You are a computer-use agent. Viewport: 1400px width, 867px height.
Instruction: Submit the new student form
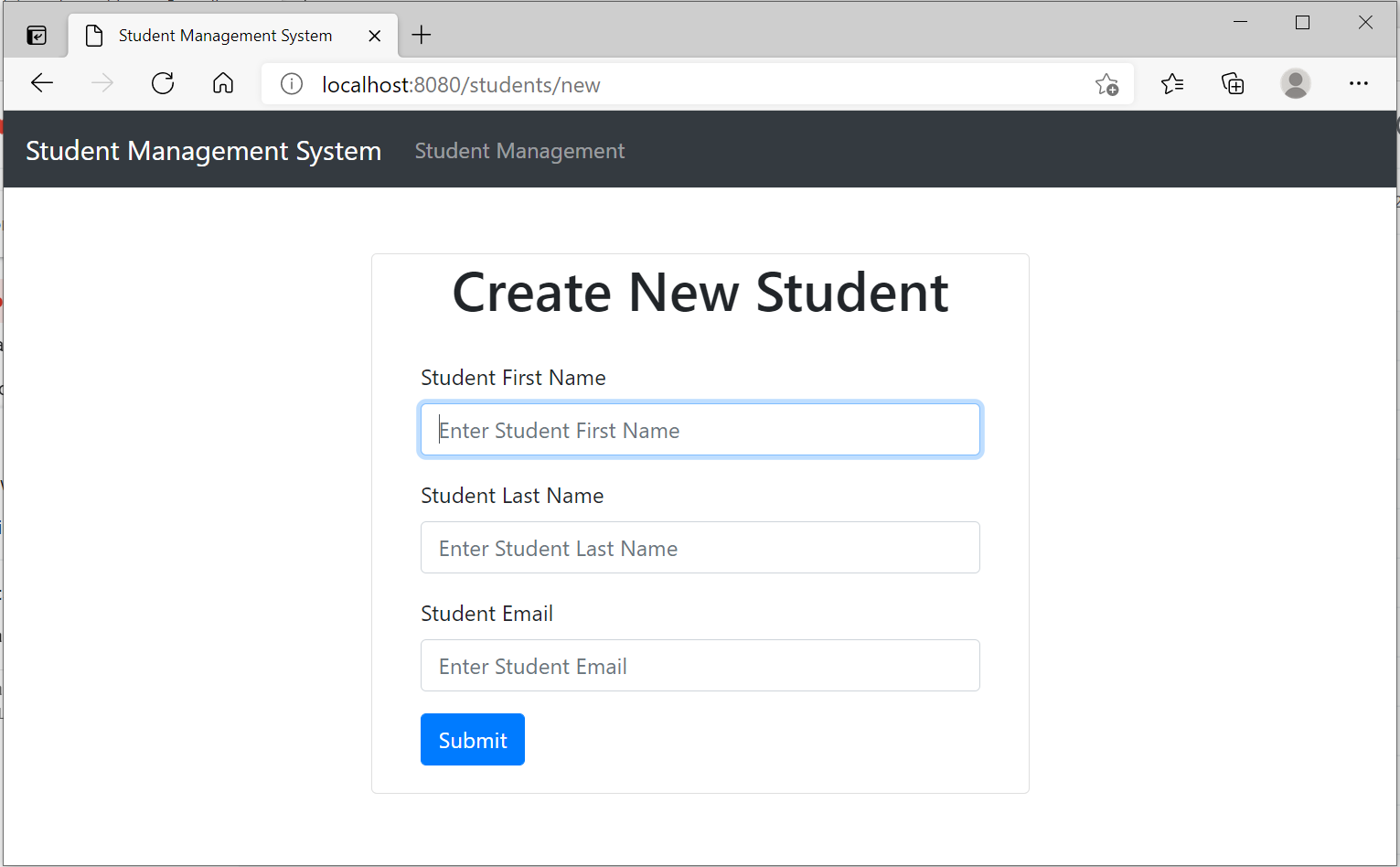point(473,740)
